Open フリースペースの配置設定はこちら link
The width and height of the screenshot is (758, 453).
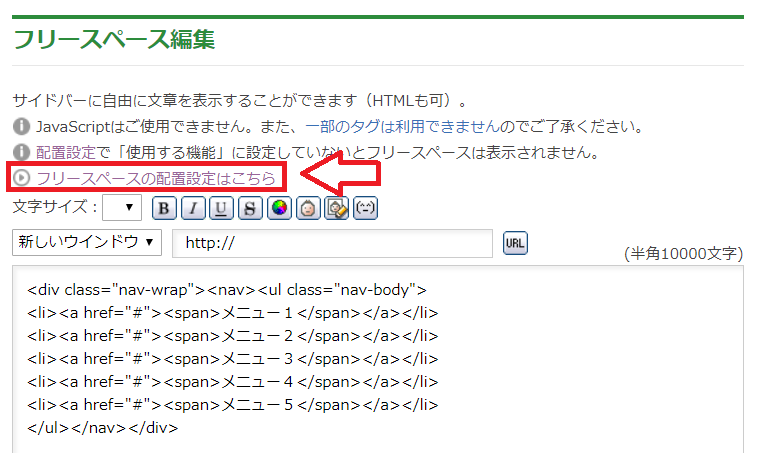point(156,178)
